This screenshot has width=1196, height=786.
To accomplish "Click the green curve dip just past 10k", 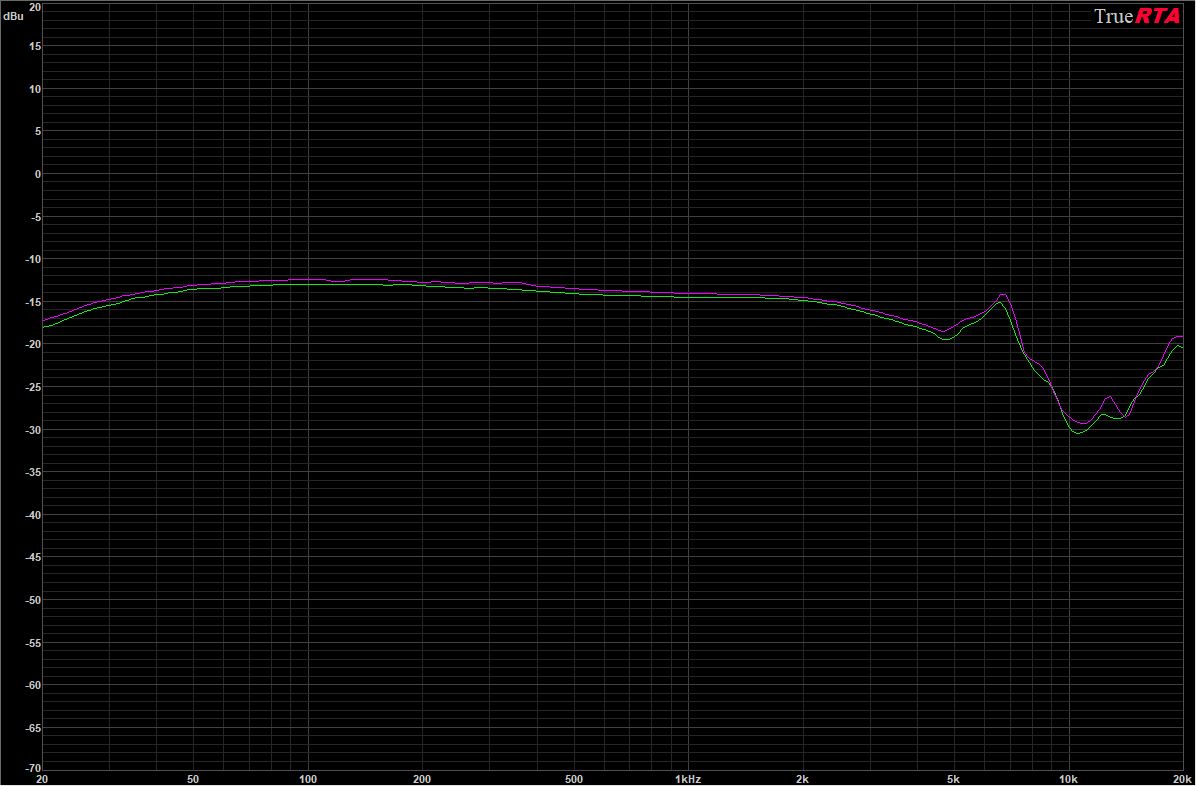I will pos(1078,433).
